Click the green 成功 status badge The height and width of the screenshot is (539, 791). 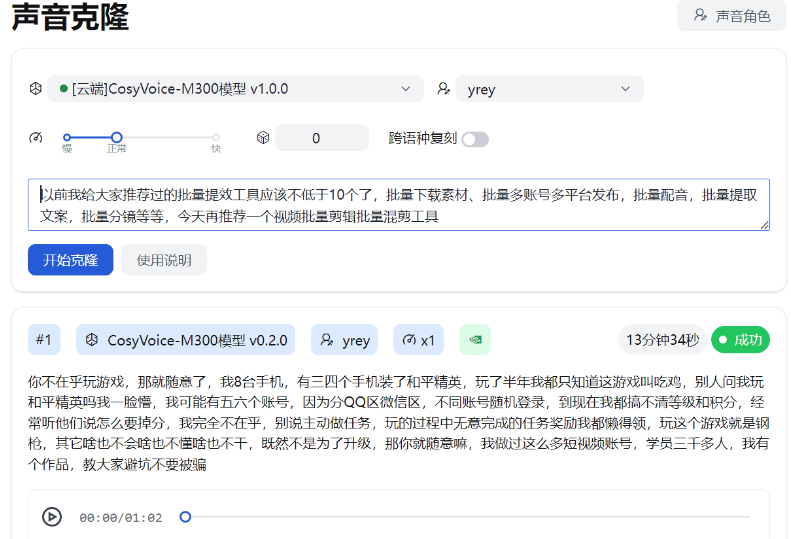point(740,340)
